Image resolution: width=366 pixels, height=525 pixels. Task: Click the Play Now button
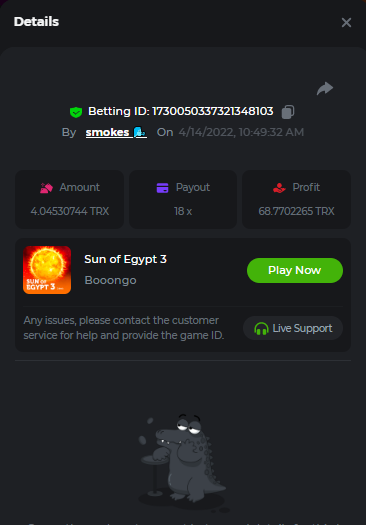295,270
